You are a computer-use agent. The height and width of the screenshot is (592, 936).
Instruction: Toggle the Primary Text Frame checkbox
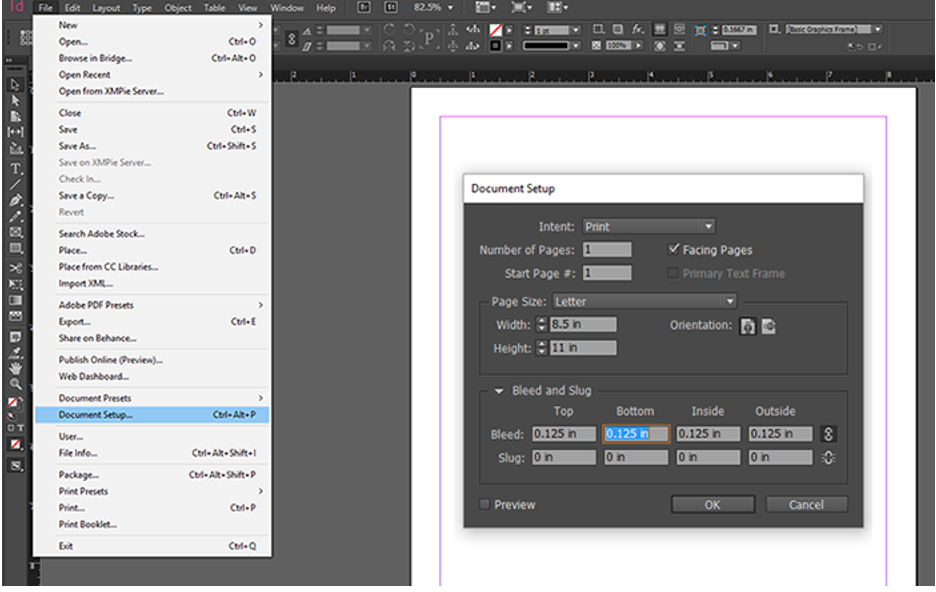tap(674, 273)
